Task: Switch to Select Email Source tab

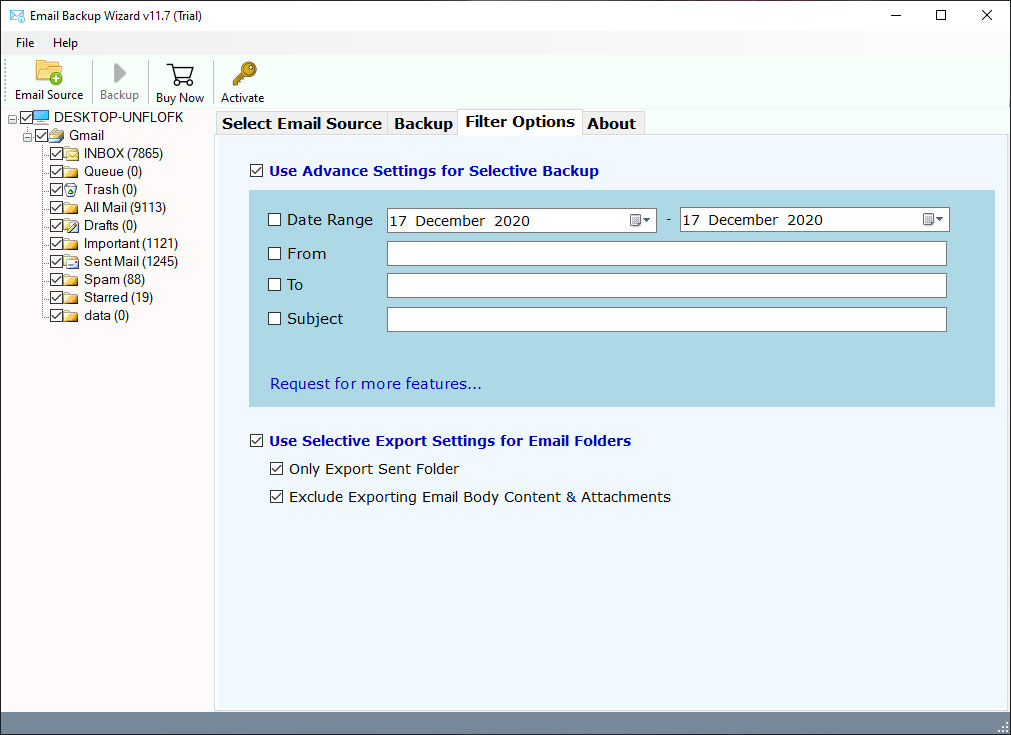Action: click(x=302, y=123)
